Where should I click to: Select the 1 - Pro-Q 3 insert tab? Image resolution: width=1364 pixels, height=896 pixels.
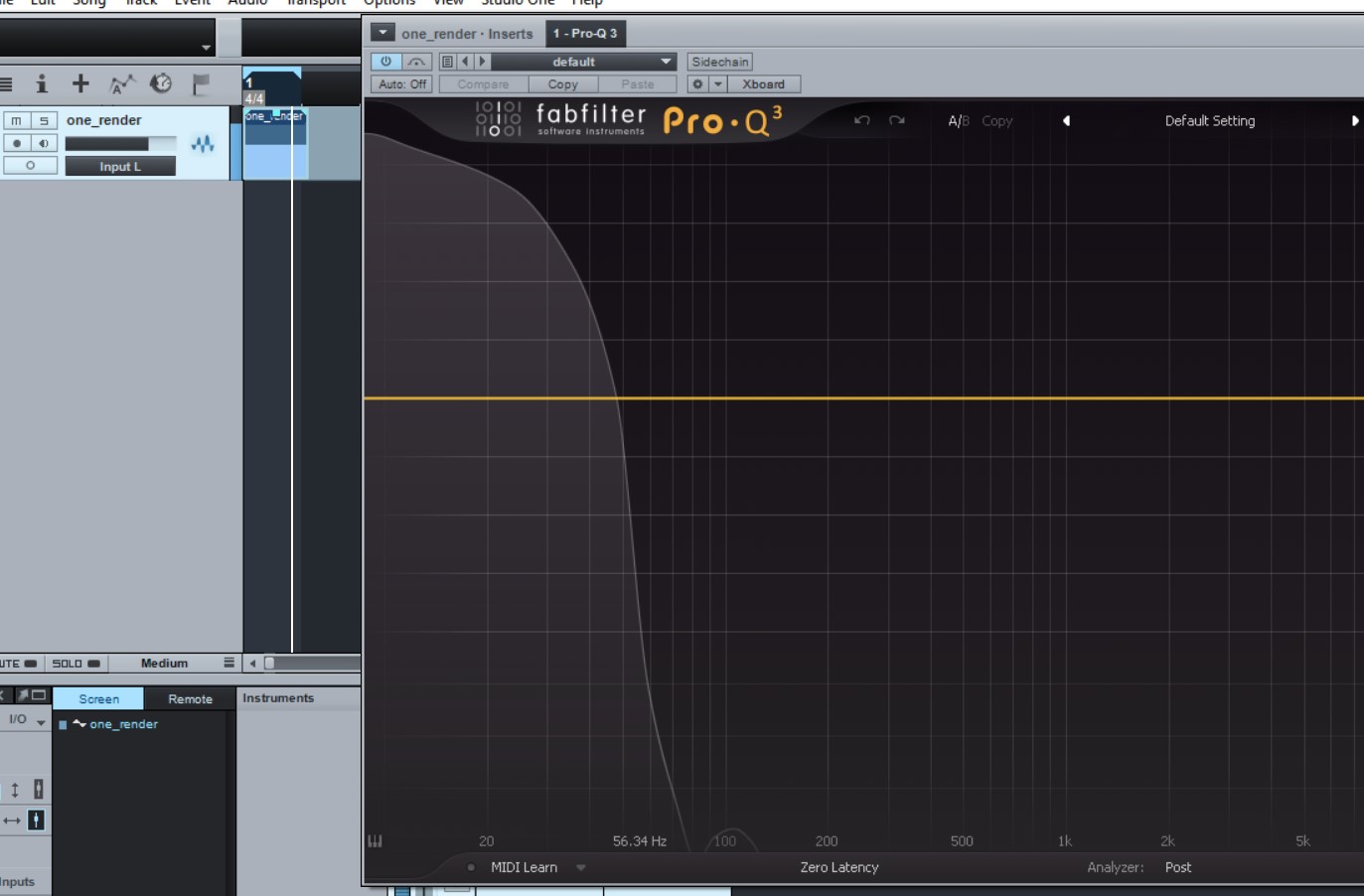(585, 33)
